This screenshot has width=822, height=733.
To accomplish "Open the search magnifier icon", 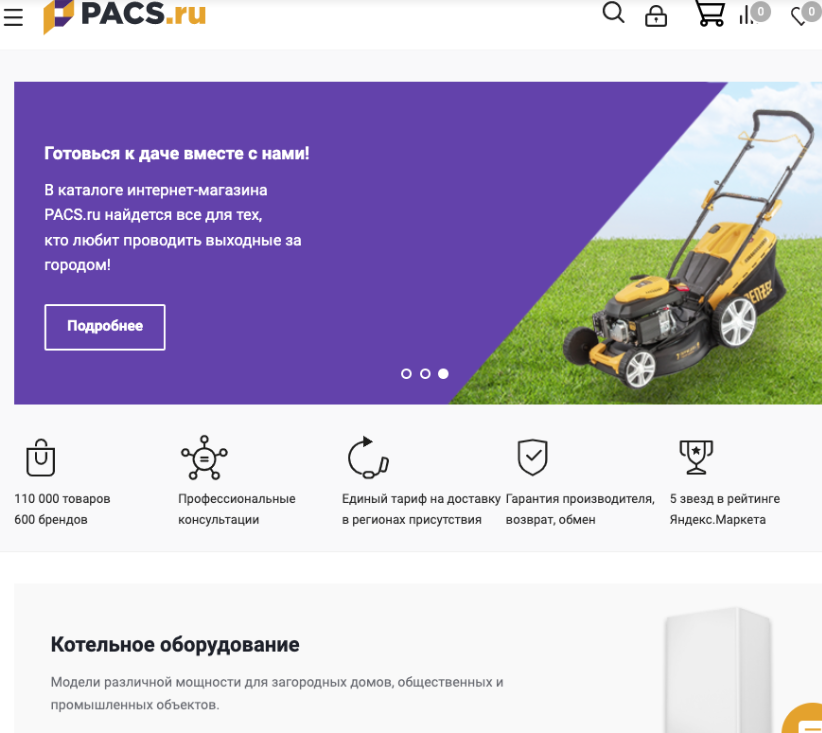I will coord(613,13).
